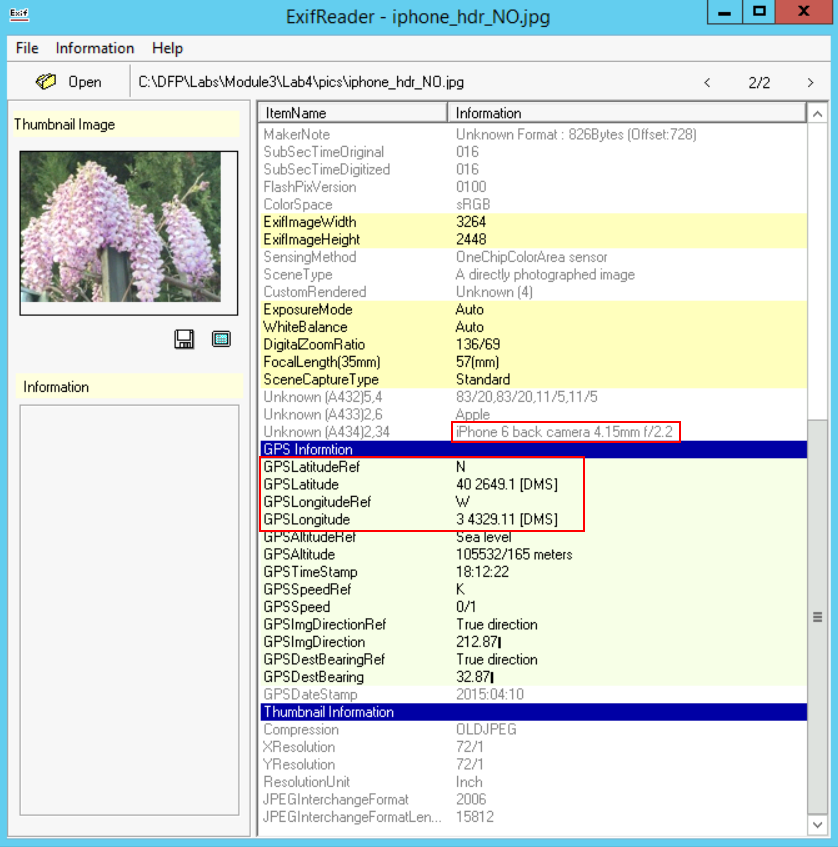838x847 pixels.
Task: Save thumbnail using the floppy disk icon
Action: coord(184,340)
